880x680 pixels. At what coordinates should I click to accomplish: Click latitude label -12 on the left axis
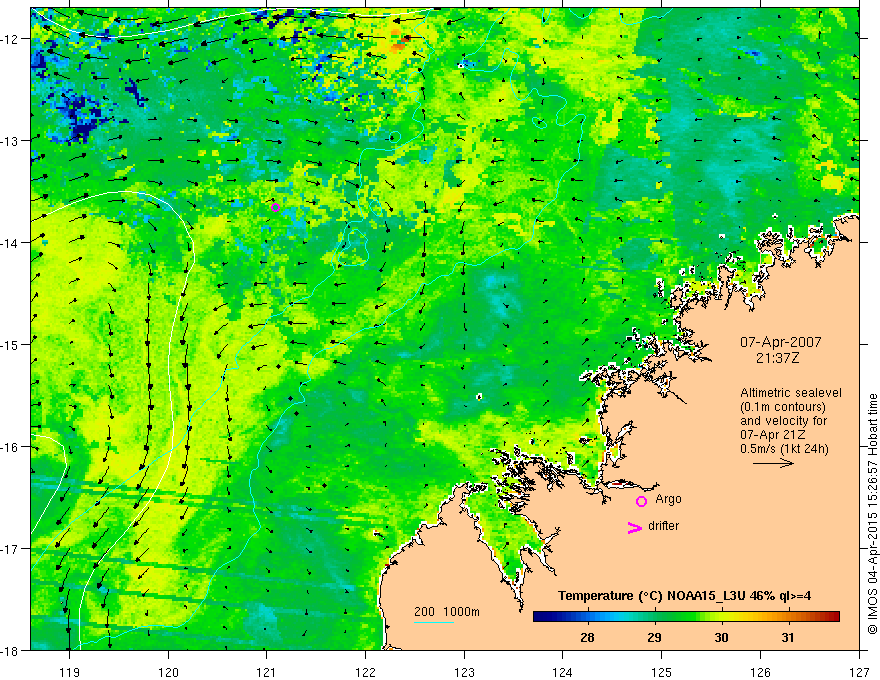click(11, 39)
